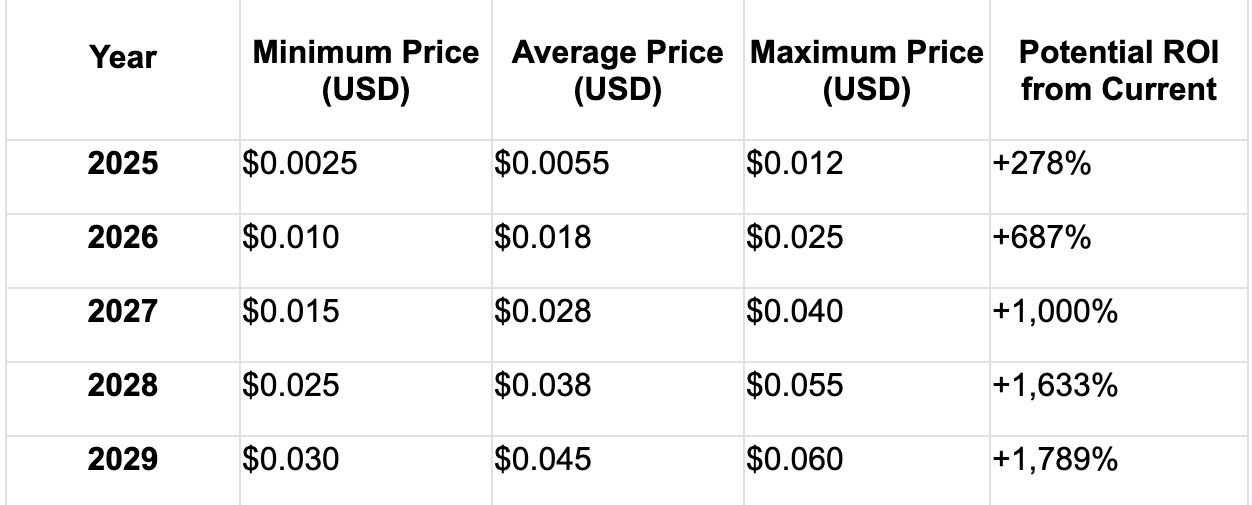1252x505 pixels.
Task: Select the $0.0025 minimum price cell
Action: (299, 164)
